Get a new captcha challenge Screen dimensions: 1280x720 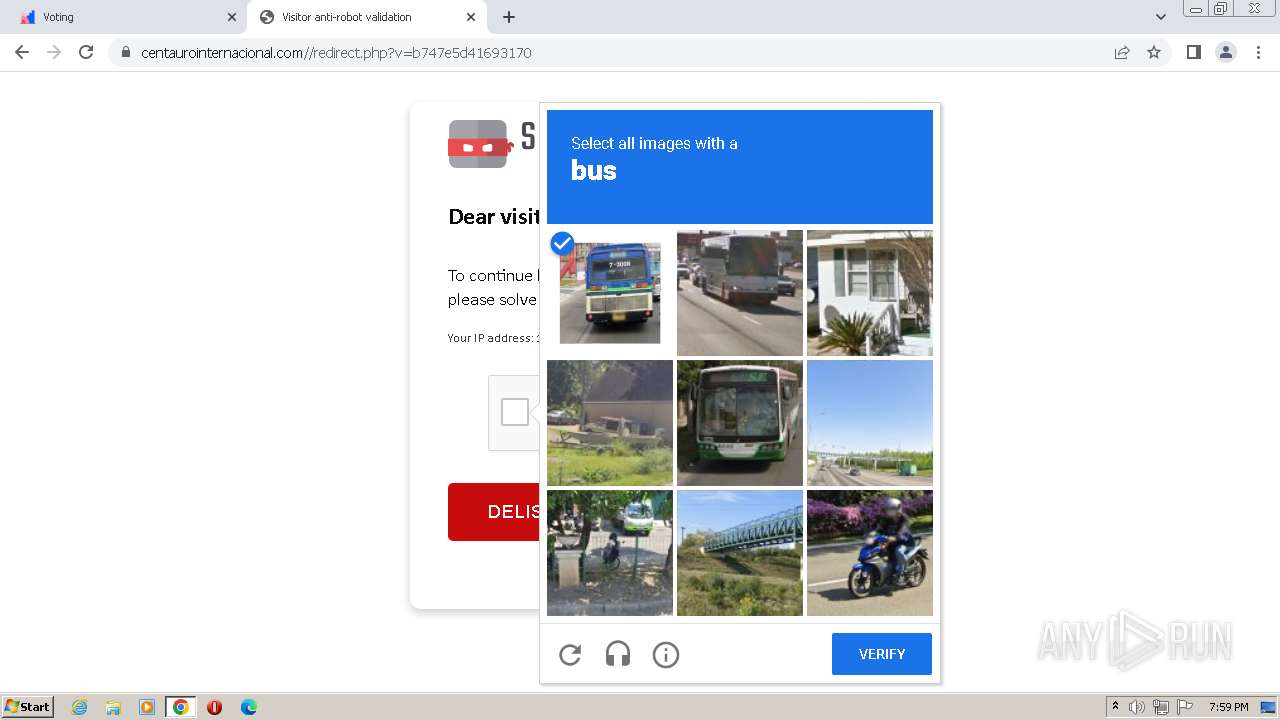(570, 655)
